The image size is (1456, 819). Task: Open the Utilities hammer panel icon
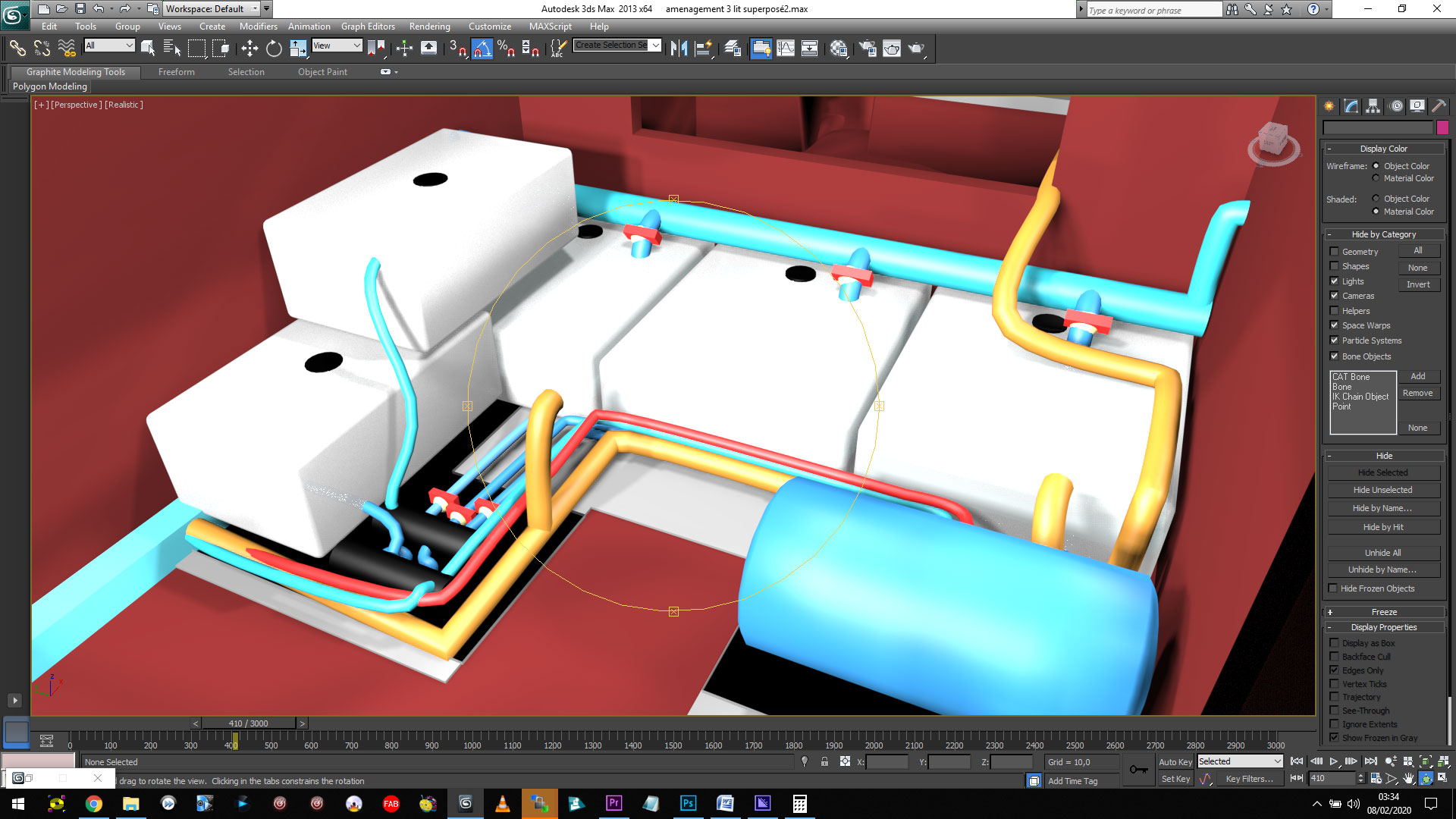[1439, 106]
